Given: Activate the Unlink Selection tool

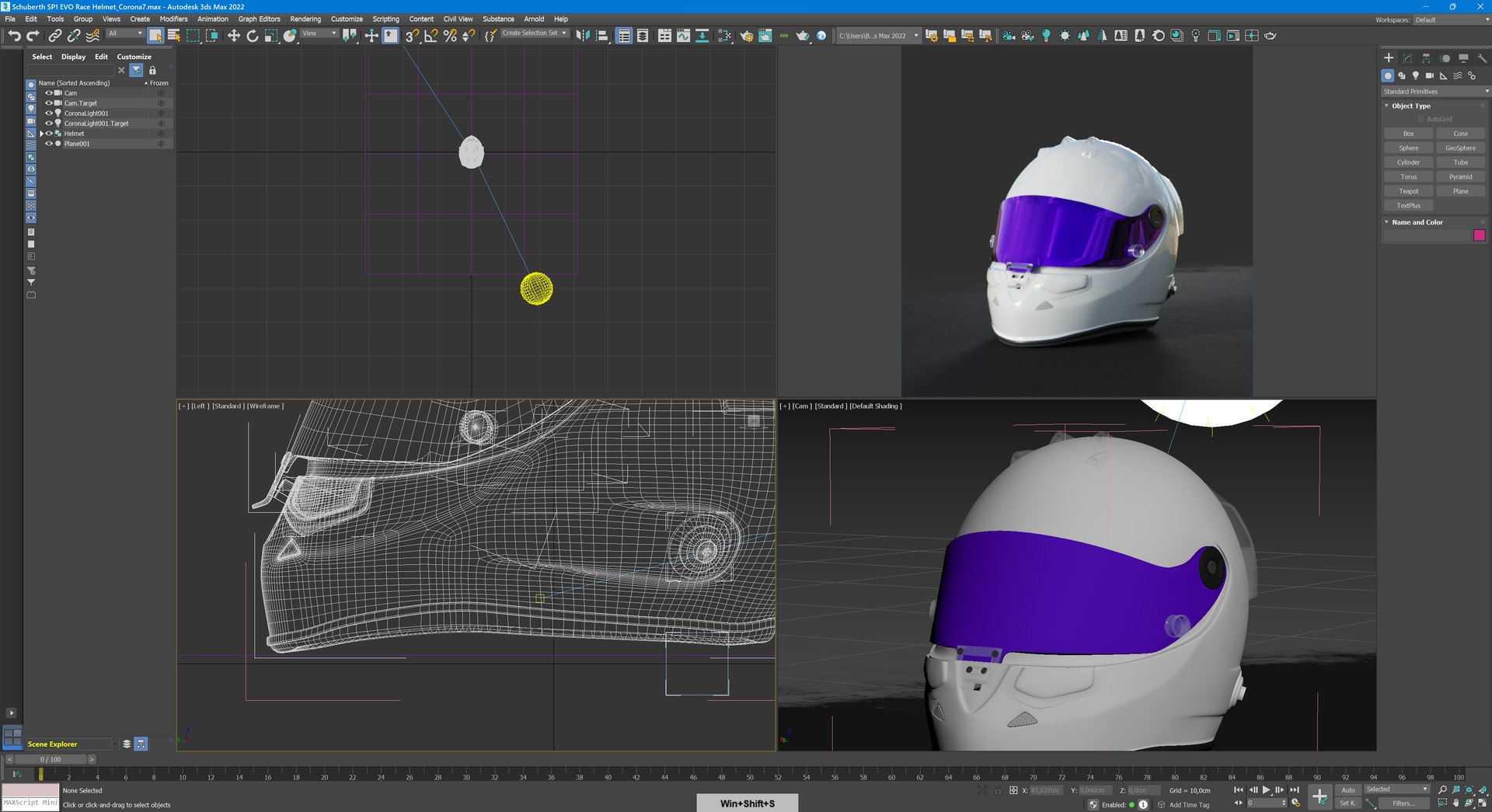Looking at the screenshot, I should 74,36.
